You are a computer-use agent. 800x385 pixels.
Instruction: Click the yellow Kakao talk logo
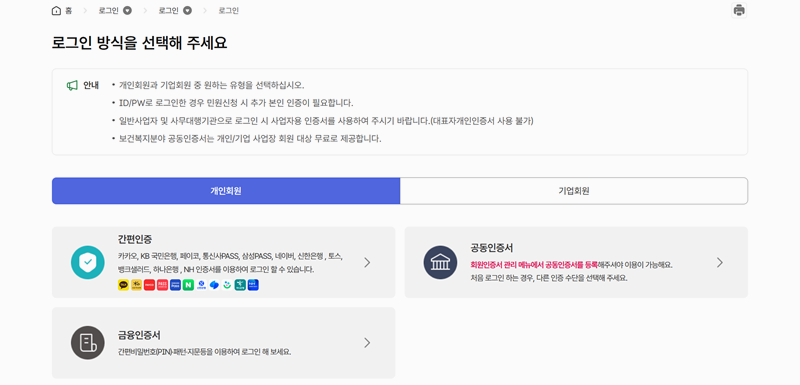pyautogui.click(x=123, y=286)
